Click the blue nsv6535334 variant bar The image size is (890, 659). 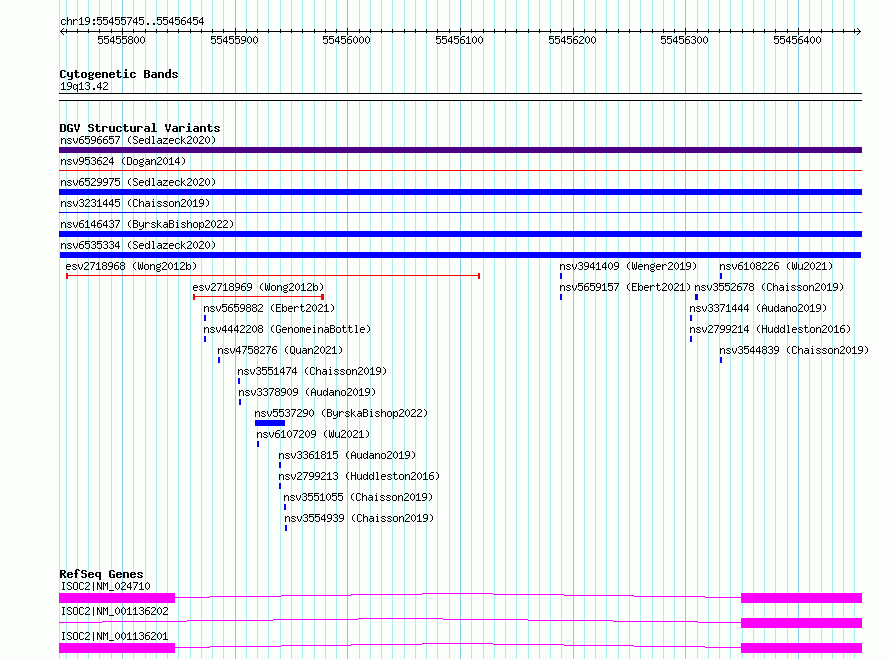click(460, 255)
